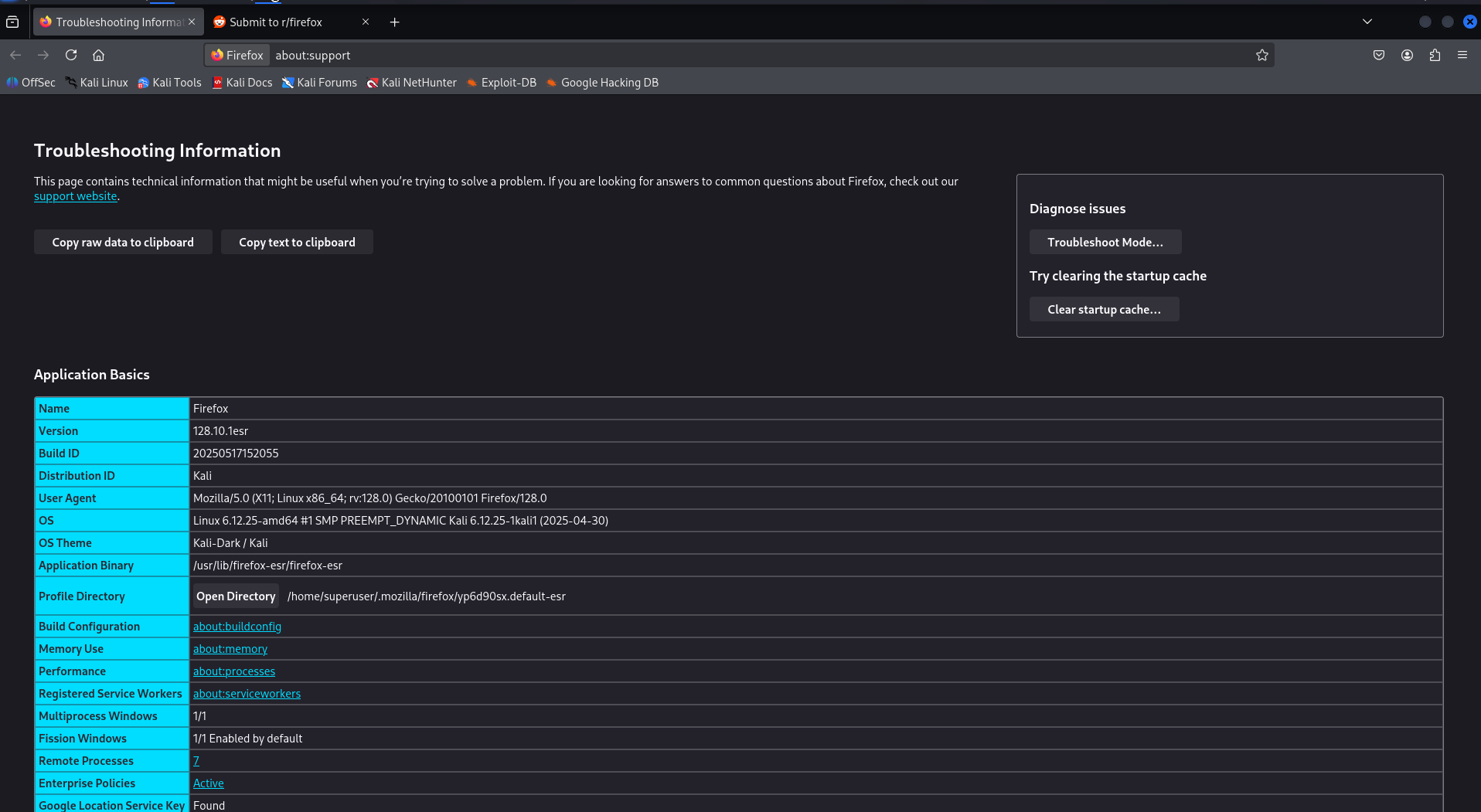Viewport: 1481px width, 812px height.
Task: Open the about:memory link
Action: tap(230, 649)
